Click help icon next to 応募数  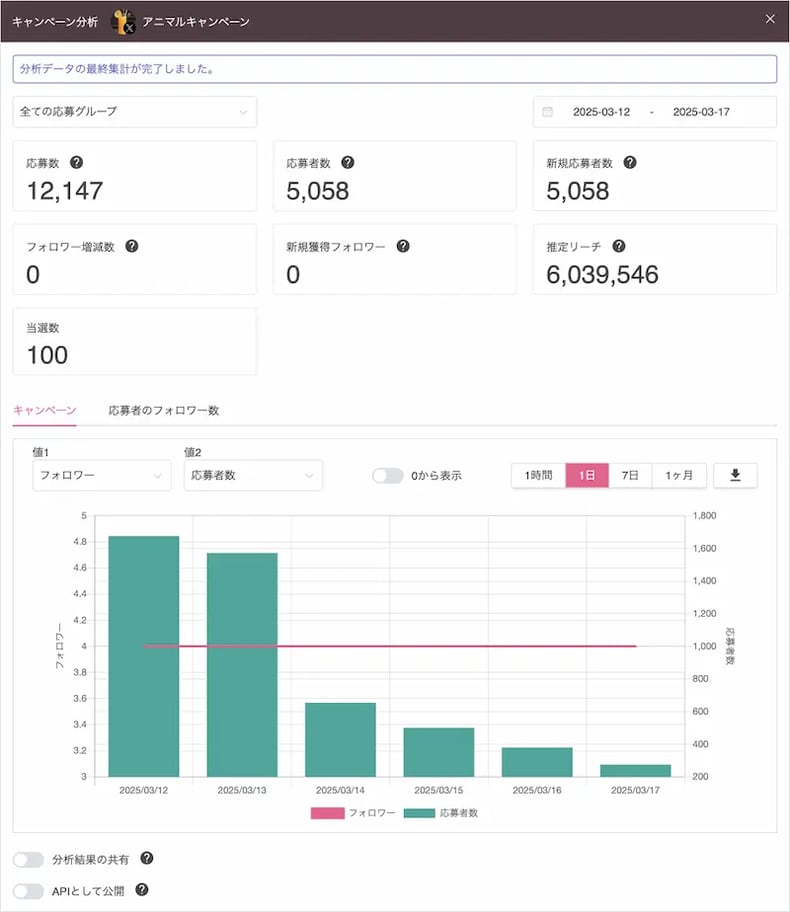pos(77,163)
